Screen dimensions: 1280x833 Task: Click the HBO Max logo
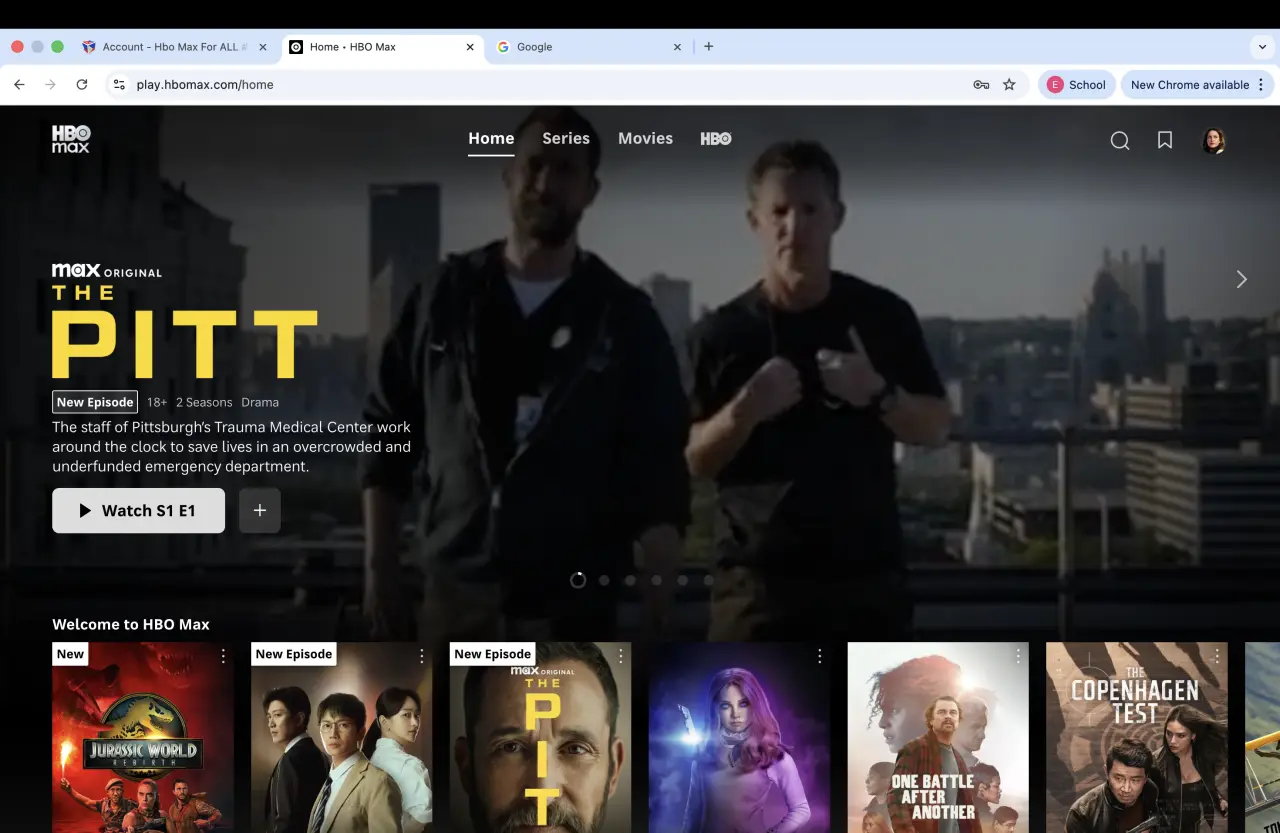click(x=71, y=139)
